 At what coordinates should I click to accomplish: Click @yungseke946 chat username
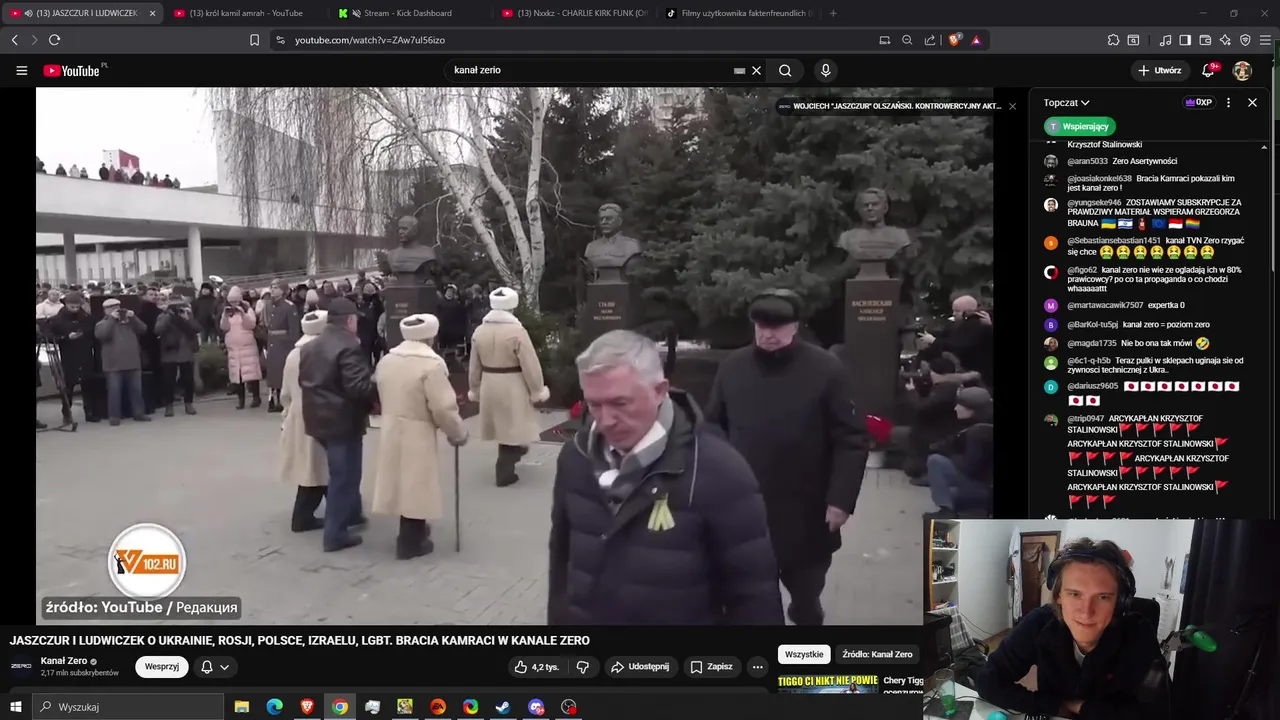tap(1094, 202)
